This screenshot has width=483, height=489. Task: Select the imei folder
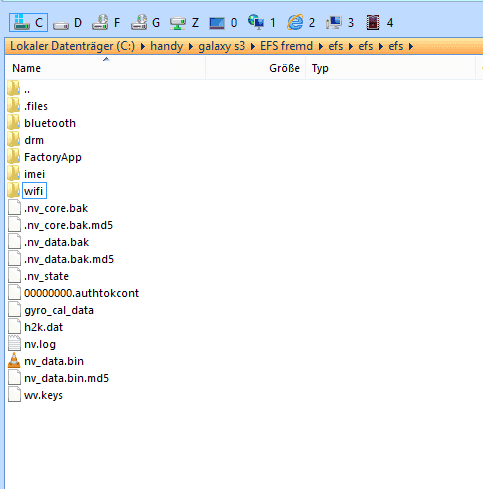[x=34, y=174]
